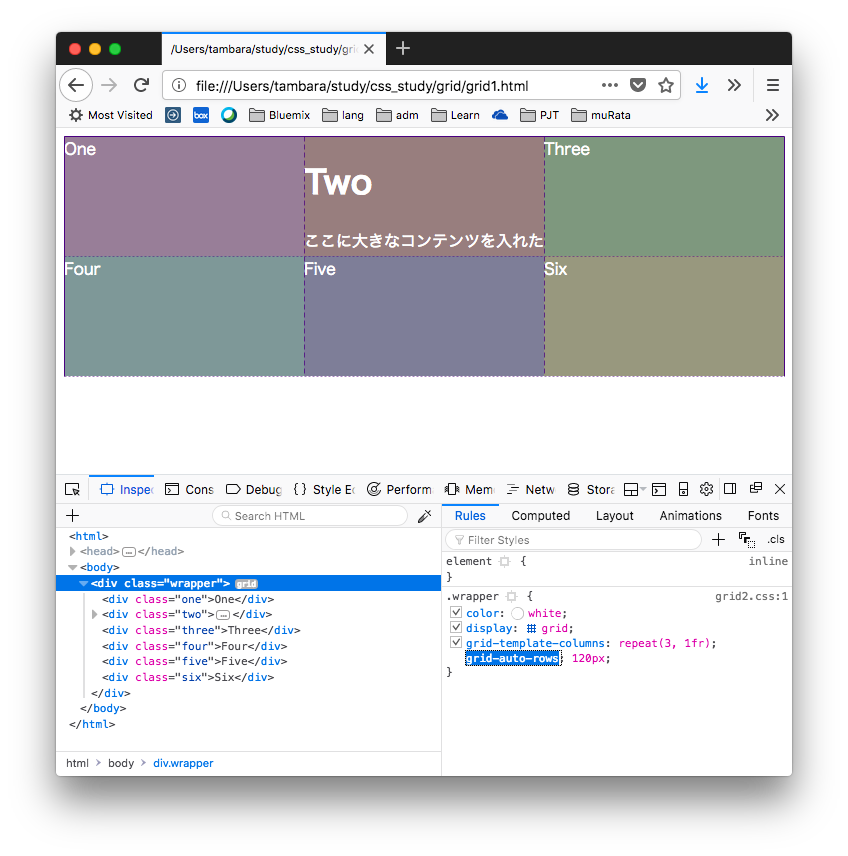Open the Storage tab
This screenshot has width=848, height=856.
[x=591, y=489]
